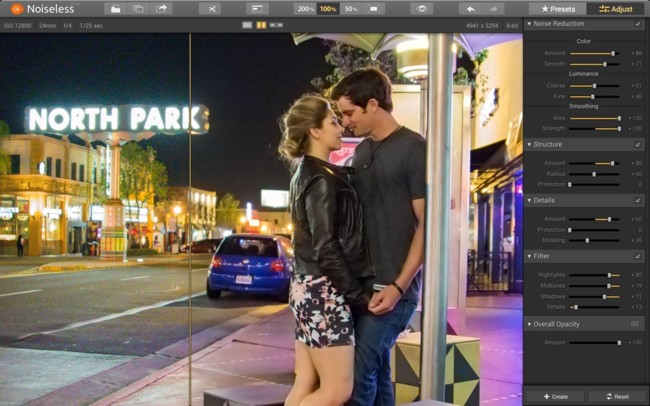This screenshot has height=406, width=650.
Task: Set zoom to 100%
Action: pos(328,9)
